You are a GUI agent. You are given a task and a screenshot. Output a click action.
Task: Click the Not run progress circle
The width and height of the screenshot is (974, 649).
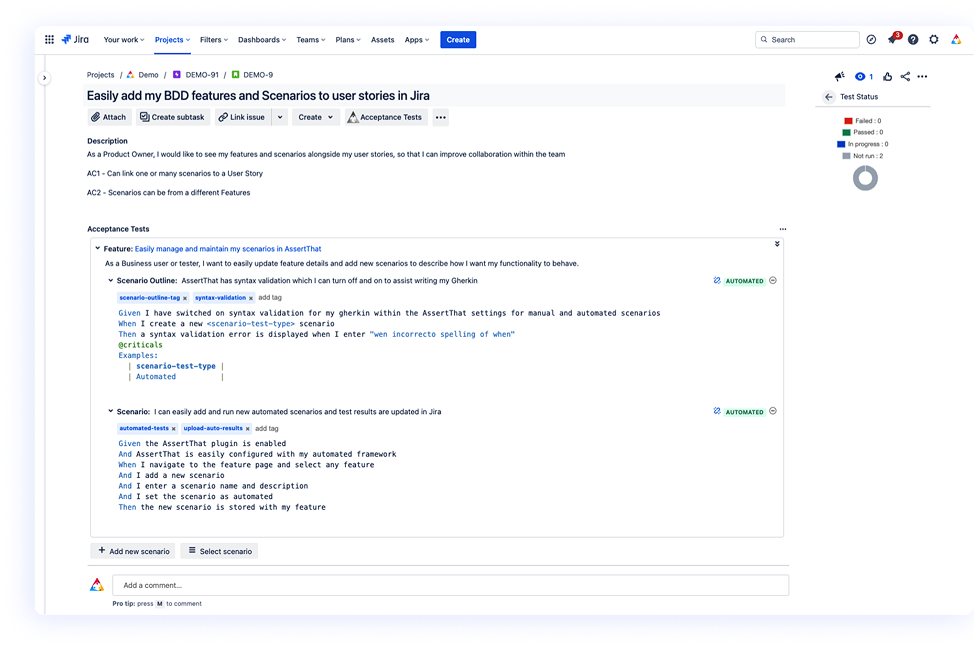(x=864, y=177)
